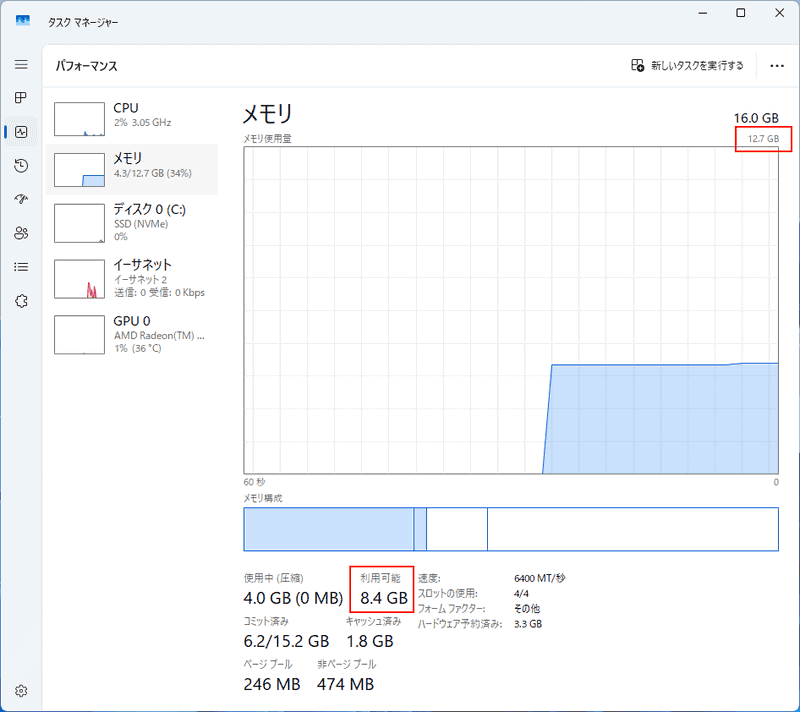The width and height of the screenshot is (800, 712).
Task: Open the Processes view
Action: 20,98
